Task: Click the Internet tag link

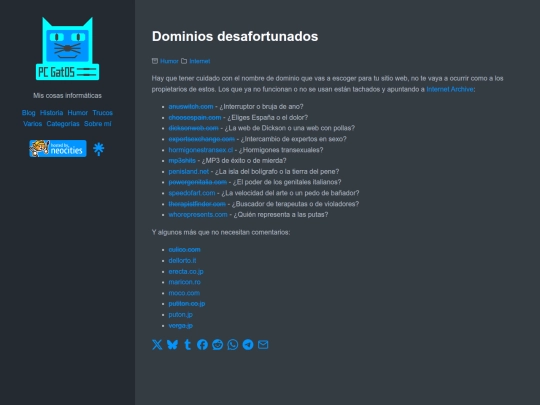Action: tap(200, 61)
